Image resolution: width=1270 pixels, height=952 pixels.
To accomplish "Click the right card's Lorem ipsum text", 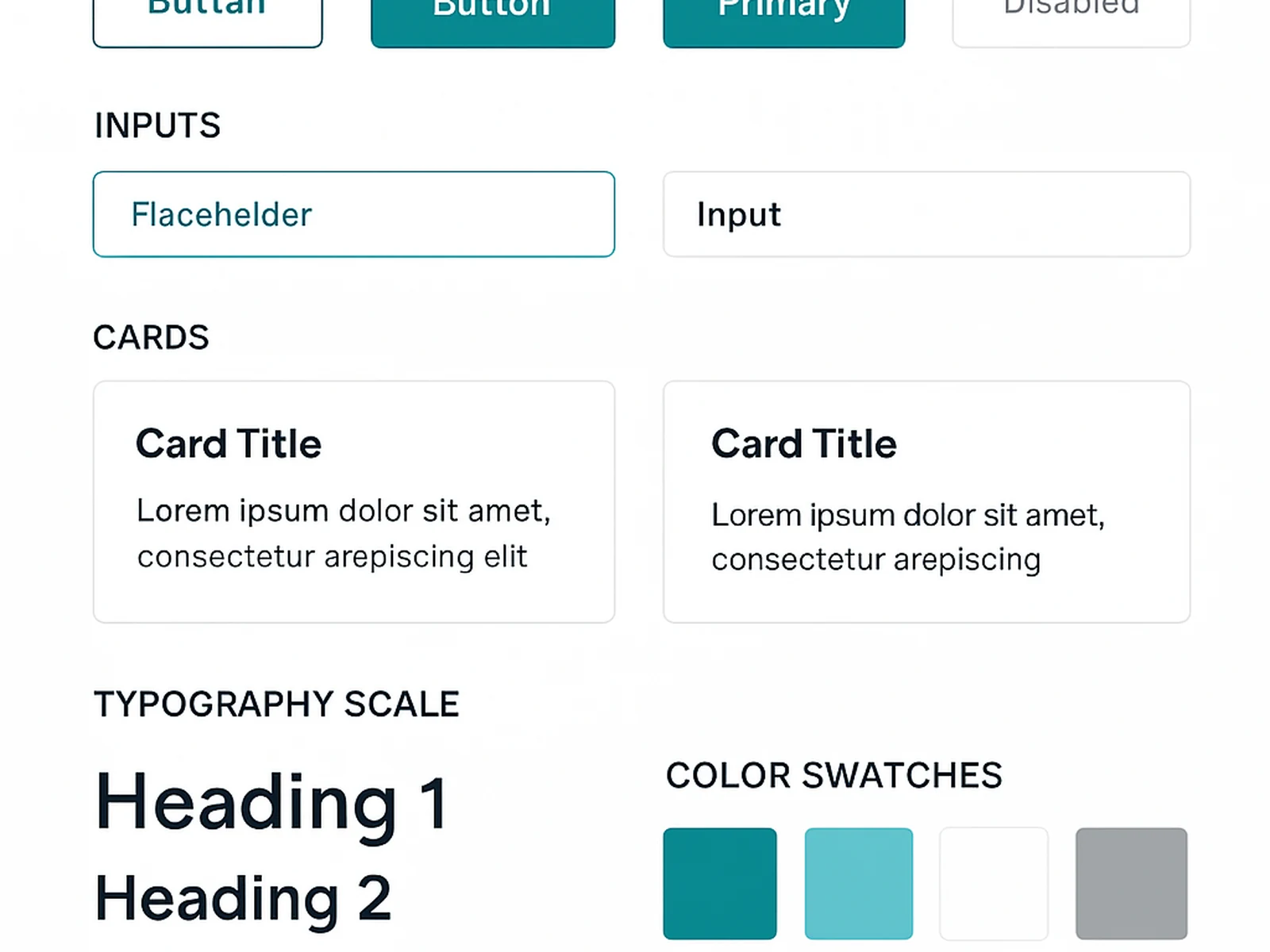I will [x=907, y=537].
